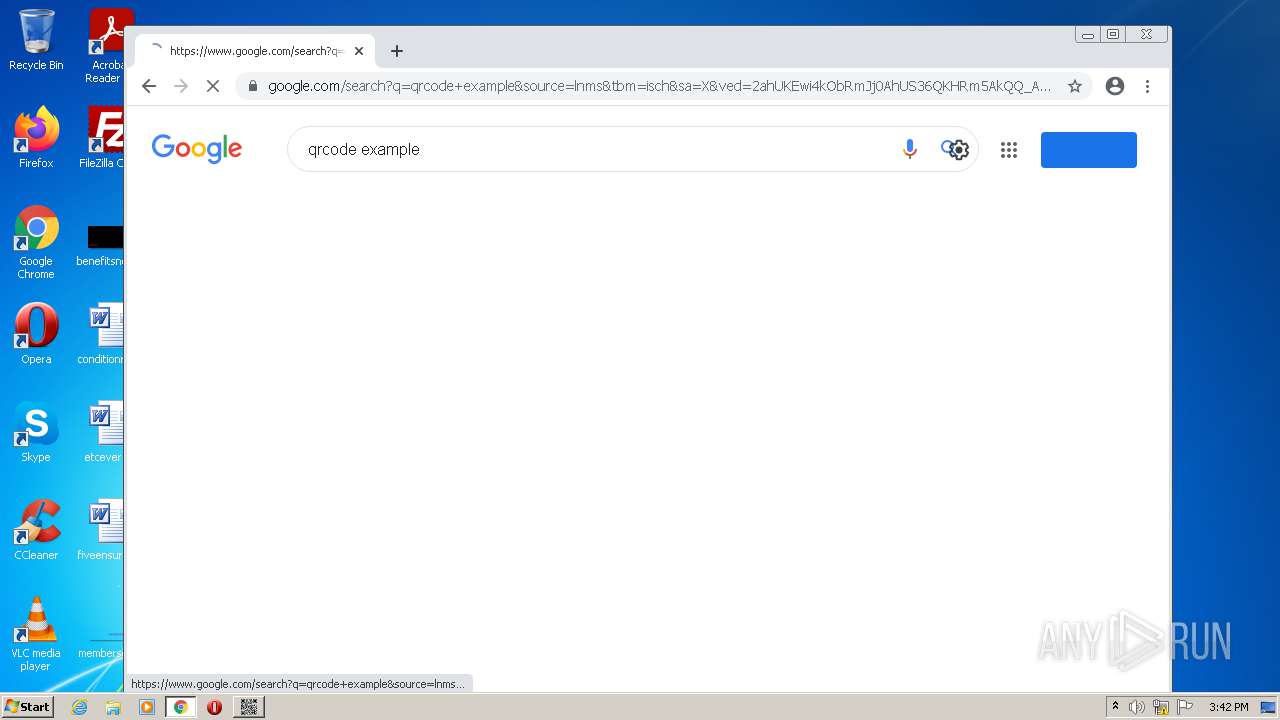The height and width of the screenshot is (720, 1280).
Task: Open Action Center flag in the tray
Action: click(1185, 707)
